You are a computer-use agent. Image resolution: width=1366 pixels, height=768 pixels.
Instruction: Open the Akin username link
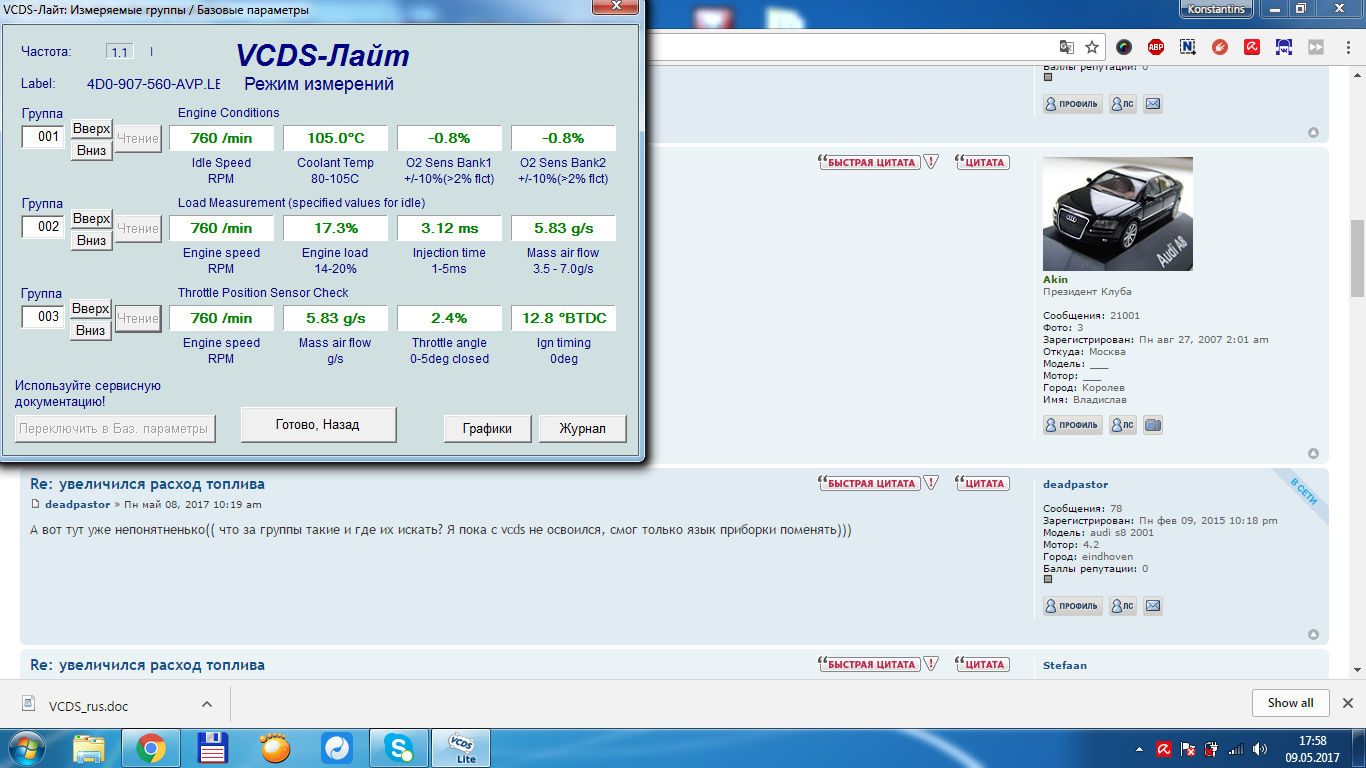(x=1055, y=280)
